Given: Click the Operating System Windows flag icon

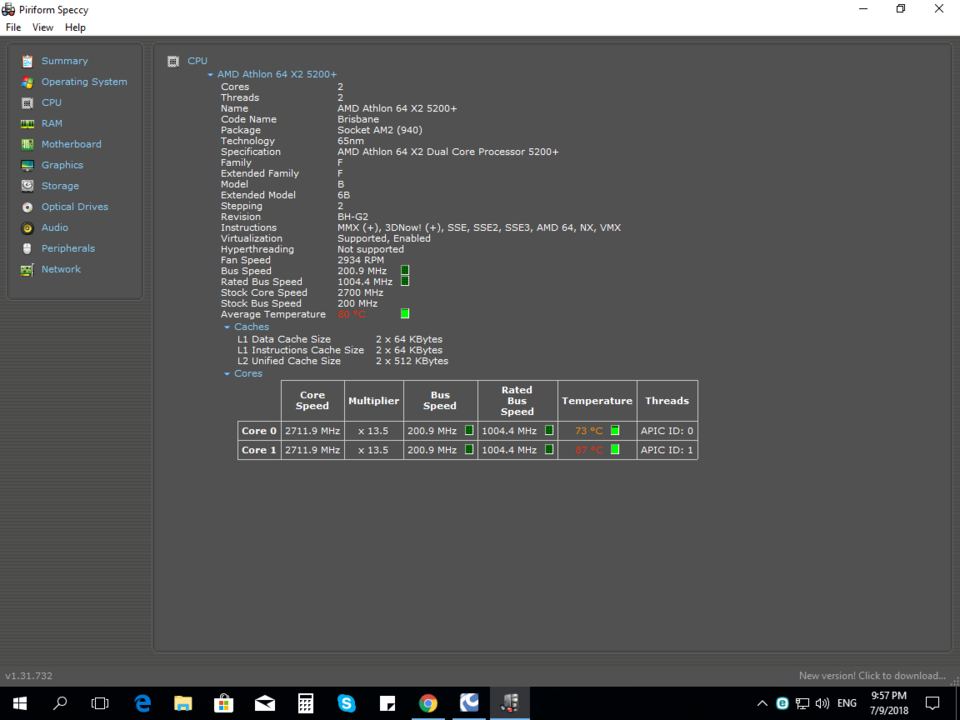Looking at the screenshot, I should [27, 82].
